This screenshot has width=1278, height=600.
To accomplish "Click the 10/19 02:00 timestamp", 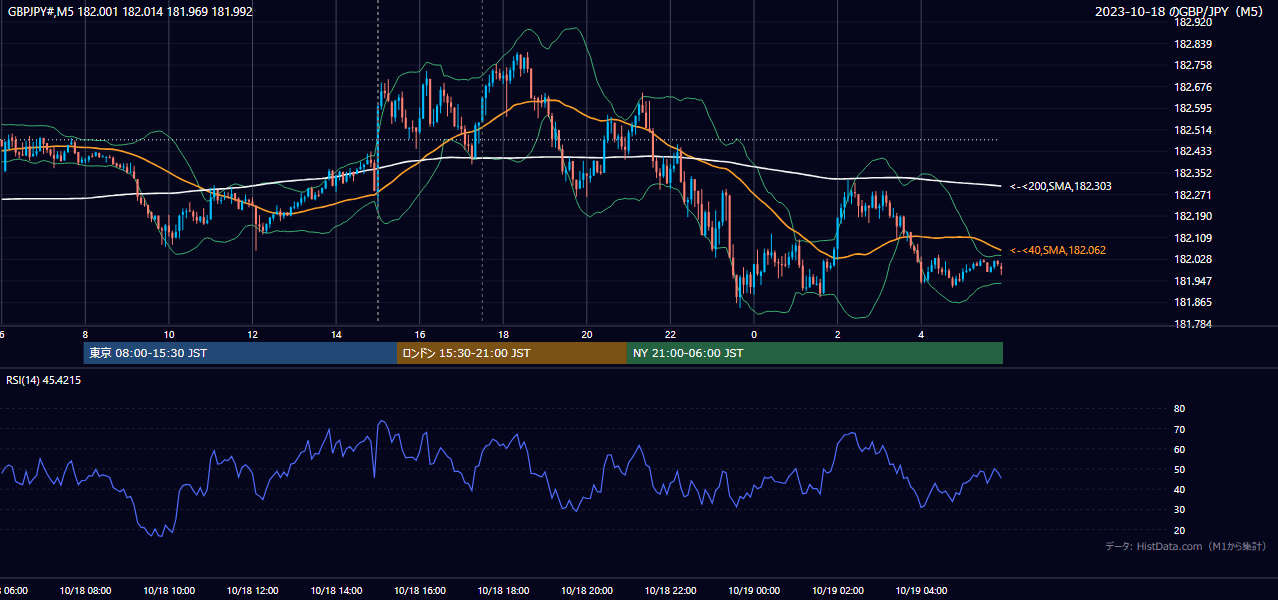I will click(x=838, y=591).
